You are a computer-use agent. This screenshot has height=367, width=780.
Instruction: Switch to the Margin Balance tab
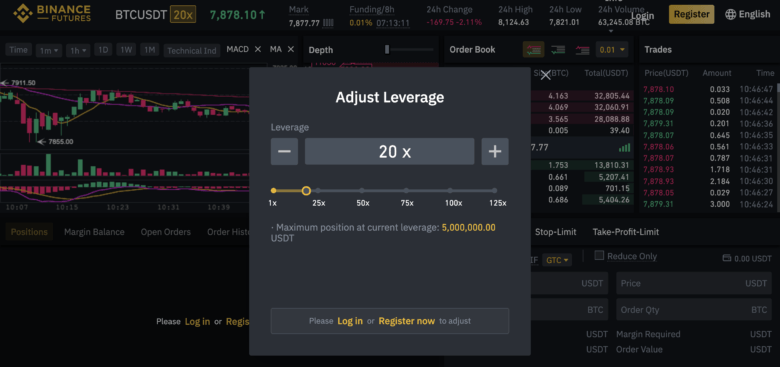(94, 232)
